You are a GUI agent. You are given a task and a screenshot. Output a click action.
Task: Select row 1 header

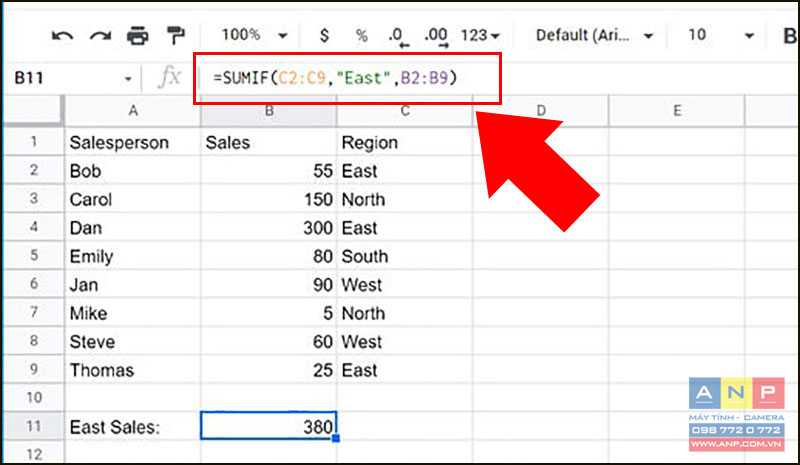[34, 141]
